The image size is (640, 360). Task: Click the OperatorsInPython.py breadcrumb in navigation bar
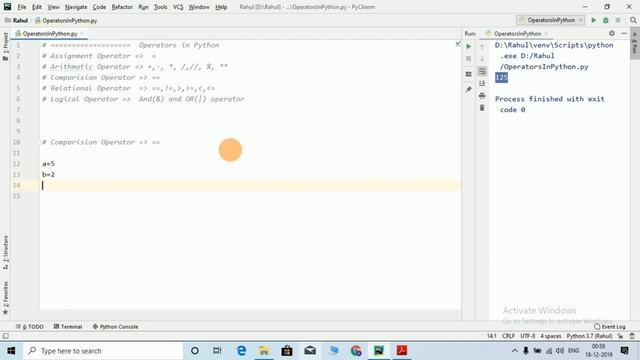point(66,20)
